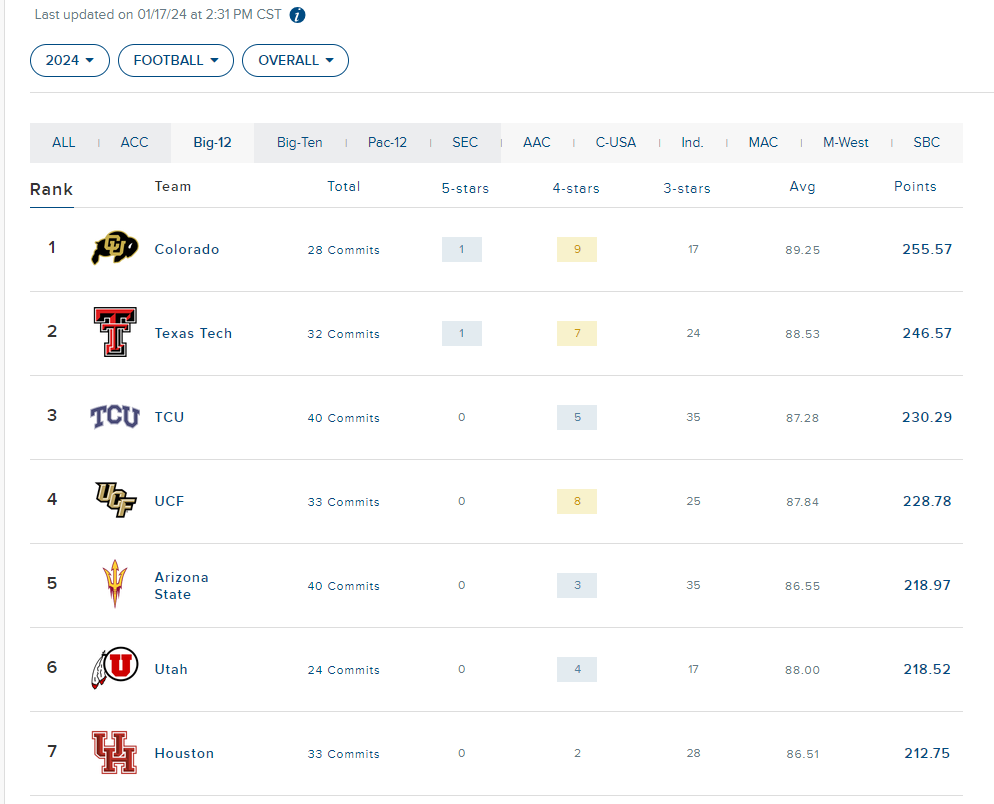Open the Texas Tech team link
Viewport: 994px width, 804px height.
tap(193, 334)
